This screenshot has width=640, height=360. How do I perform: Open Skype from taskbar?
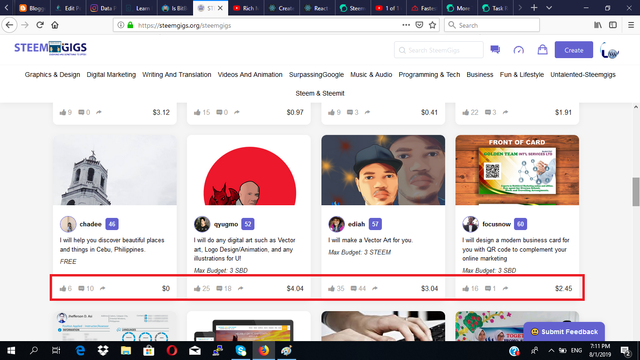(241, 351)
